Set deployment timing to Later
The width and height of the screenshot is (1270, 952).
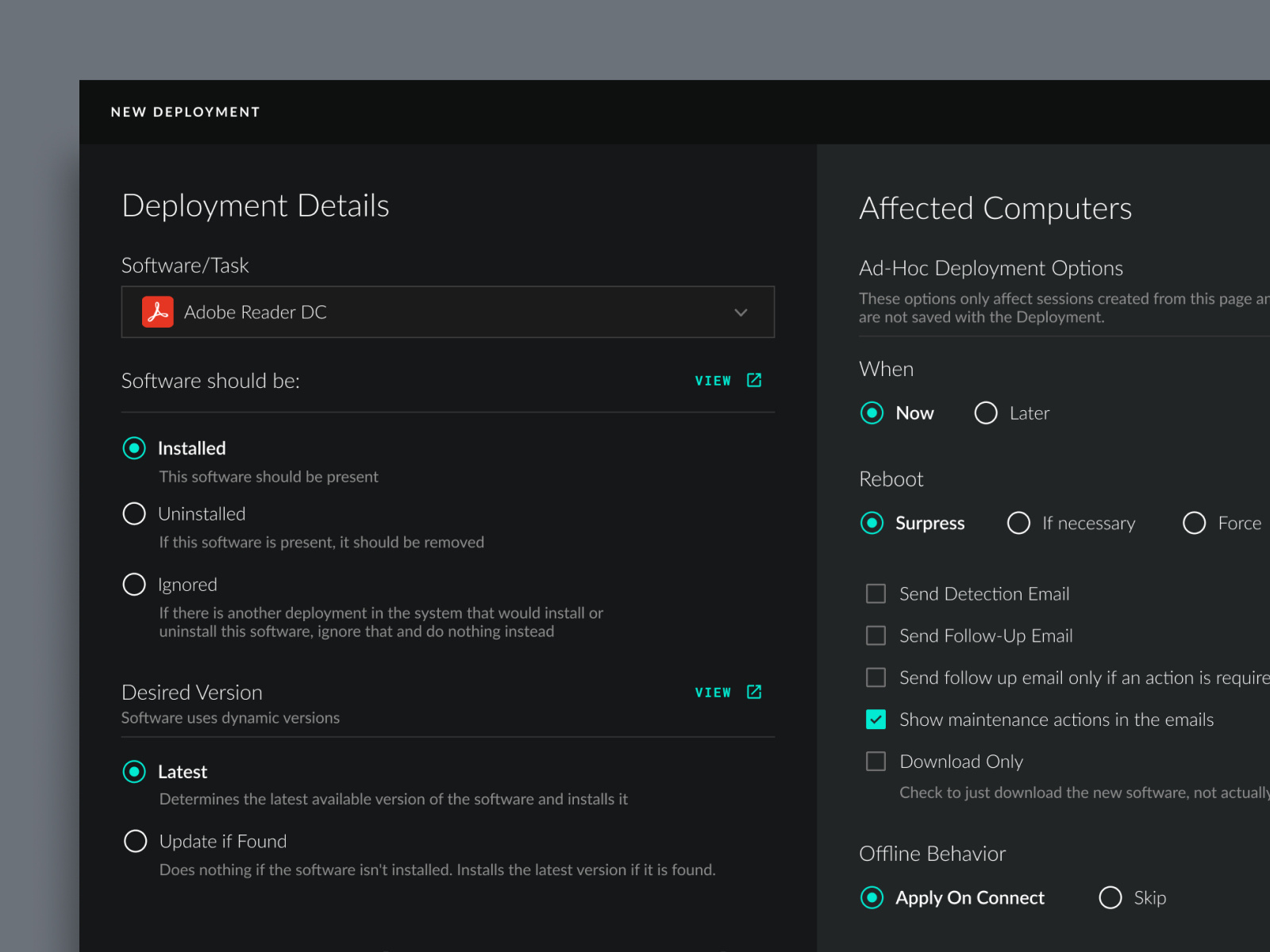[985, 413]
